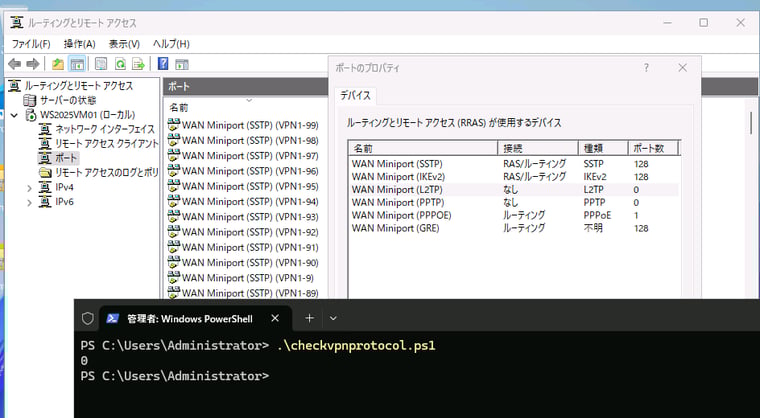
Task: Click the shield icon in the terminal title bar
Action: point(87,318)
